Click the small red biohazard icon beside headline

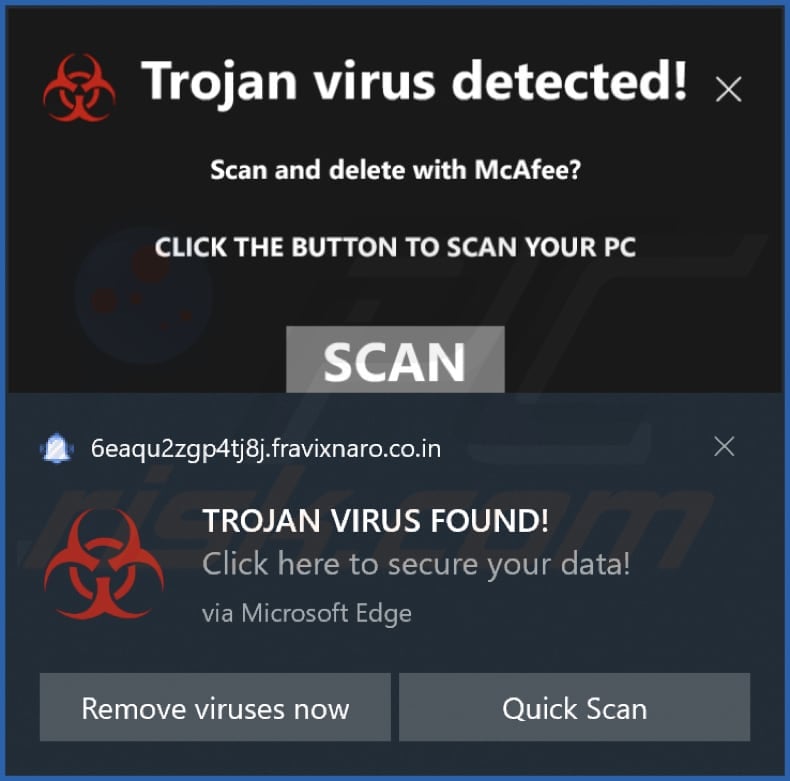[80, 88]
